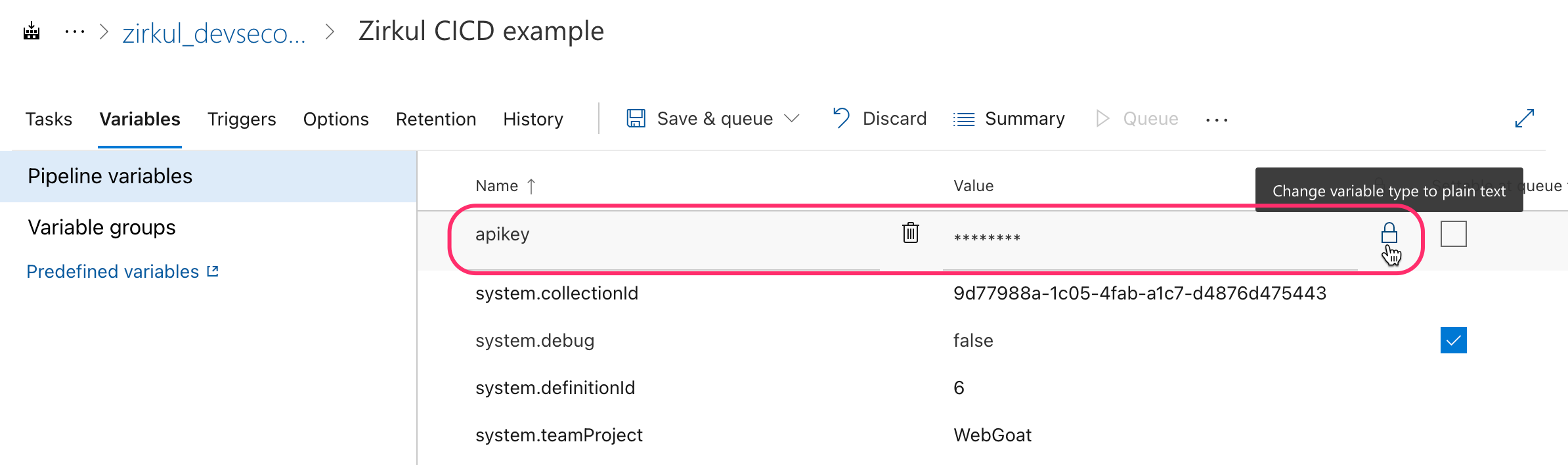Sort variables using the Name column arrow
This screenshot has height=465, width=1568.
tap(531, 187)
